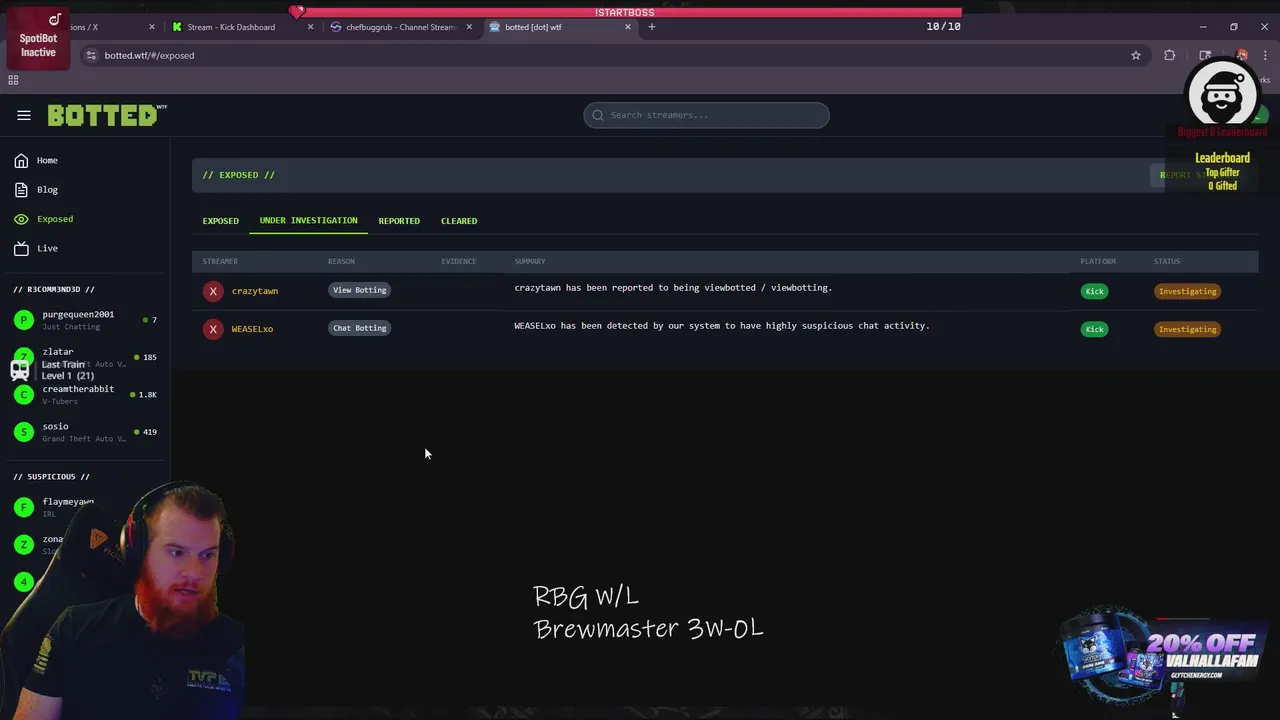1280x720 pixels.
Task: Click the Search streamers input field
Action: coord(706,115)
